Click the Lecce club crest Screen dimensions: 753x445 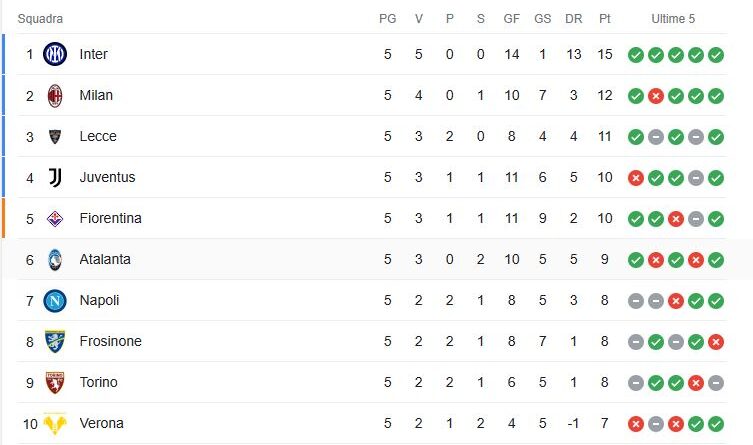pyautogui.click(x=55, y=136)
